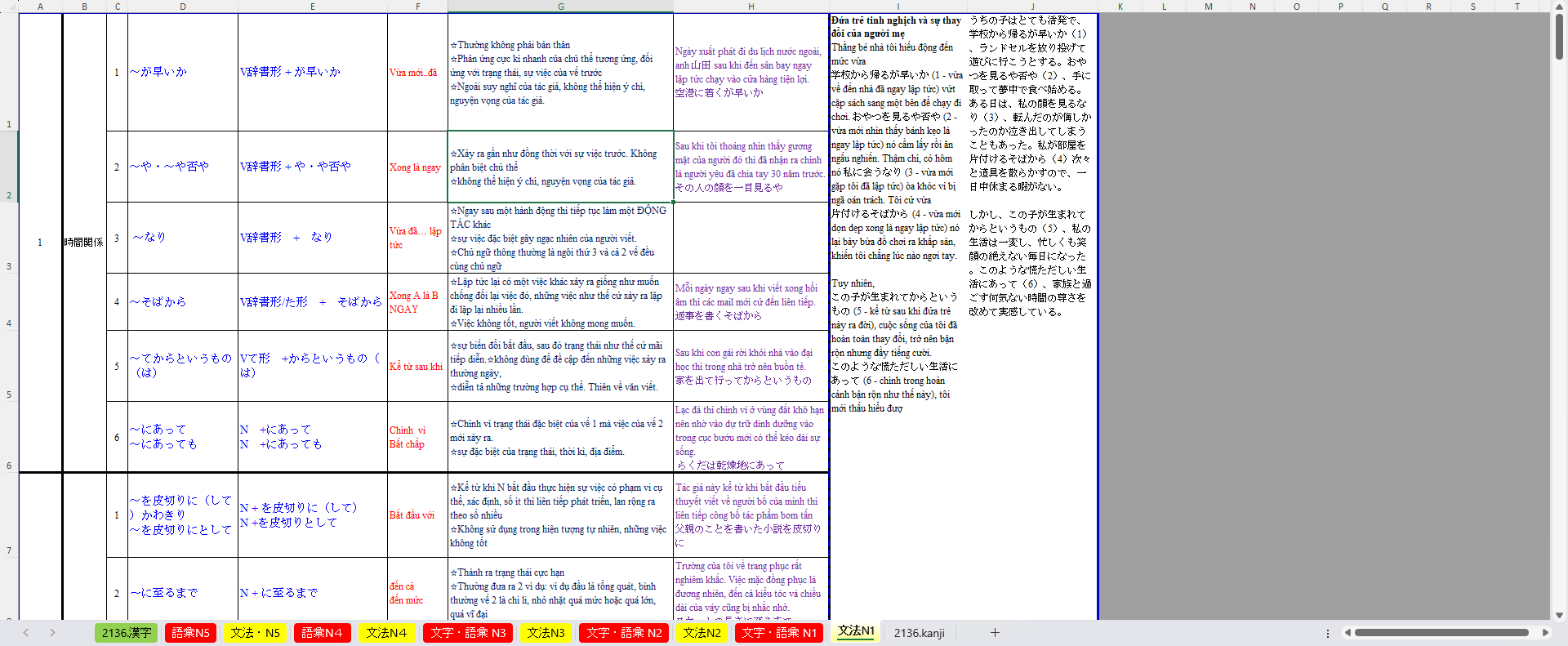Image resolution: width=1568 pixels, height=646 pixels.
Task: Click the red 'Xong là ngay' cell
Action: [416, 167]
